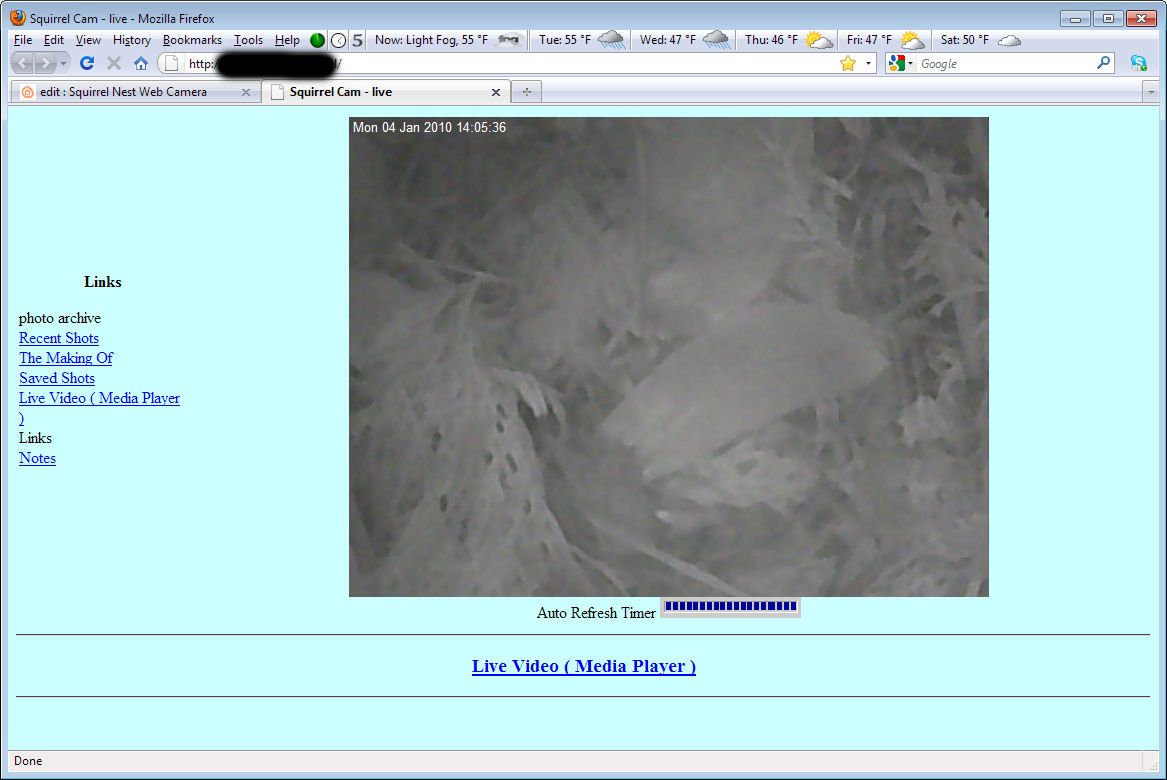This screenshot has width=1167, height=780.
Task: Click the grayed-out Stop loading X icon
Action: click(x=114, y=63)
